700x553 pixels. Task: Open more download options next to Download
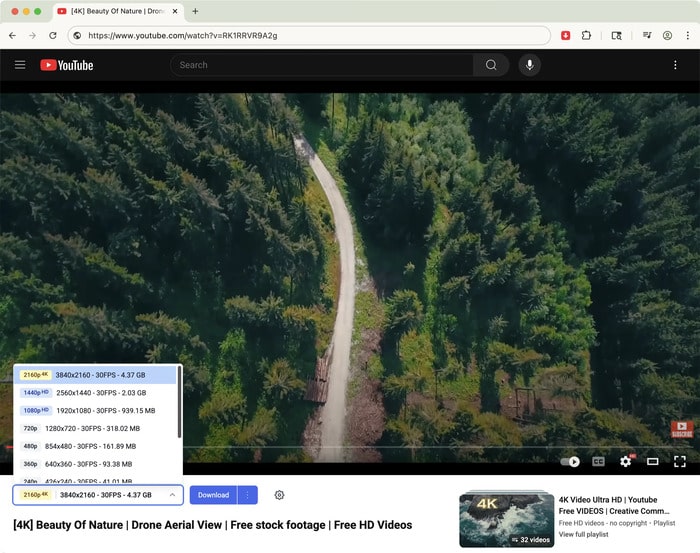tap(247, 495)
